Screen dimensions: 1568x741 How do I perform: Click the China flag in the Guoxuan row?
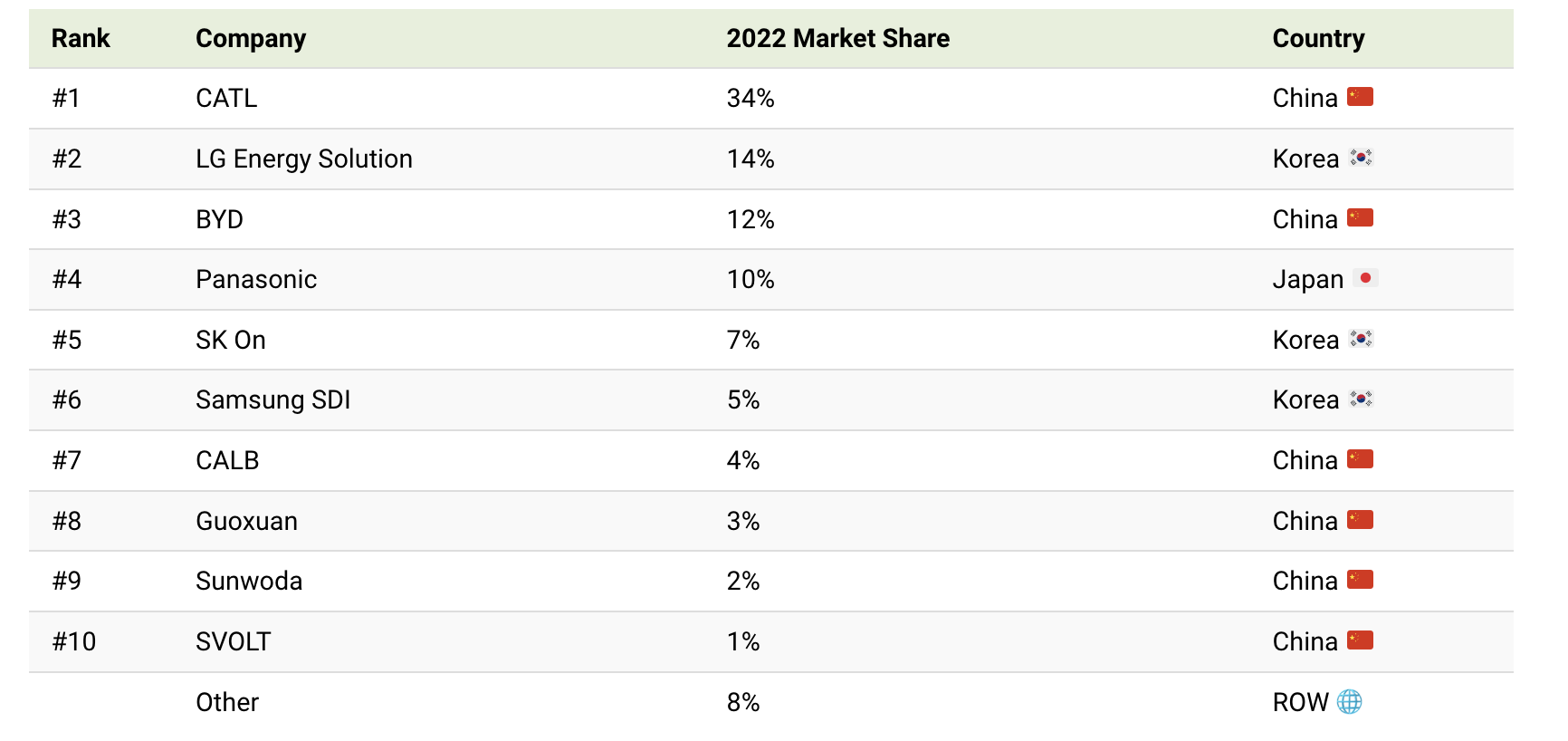(x=1360, y=520)
